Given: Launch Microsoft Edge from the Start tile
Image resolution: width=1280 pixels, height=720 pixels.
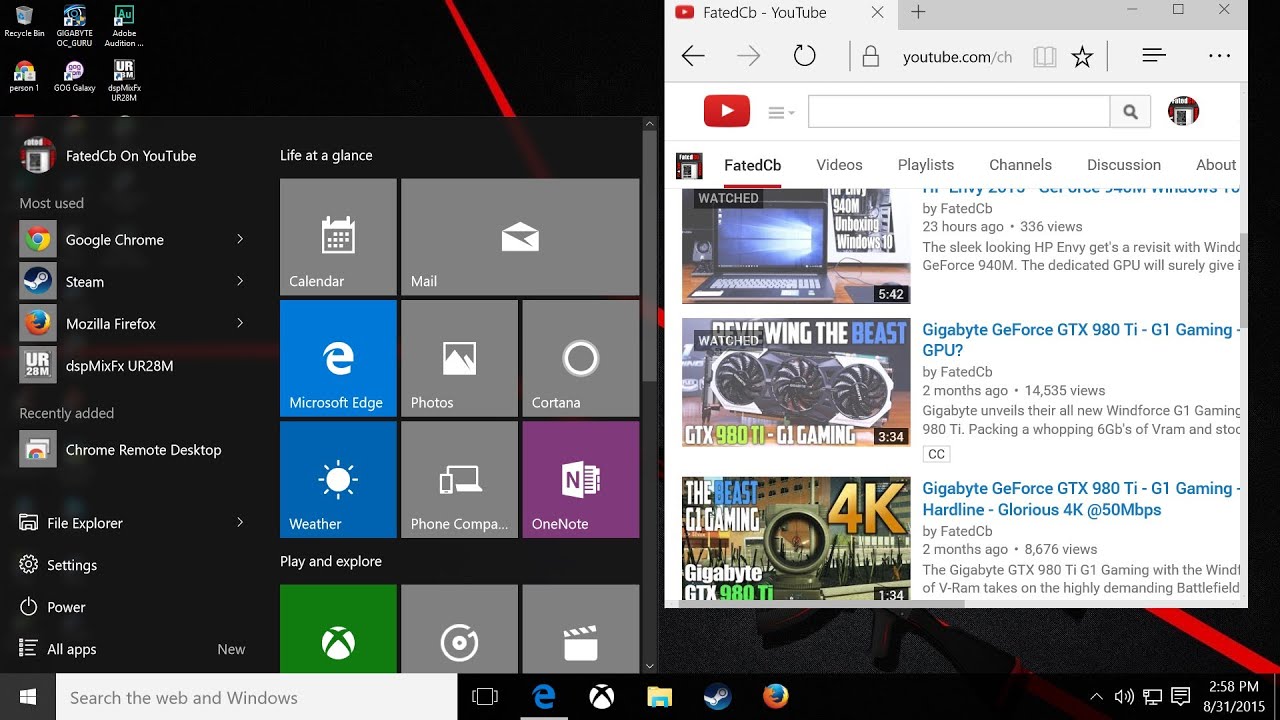Looking at the screenshot, I should [x=338, y=358].
